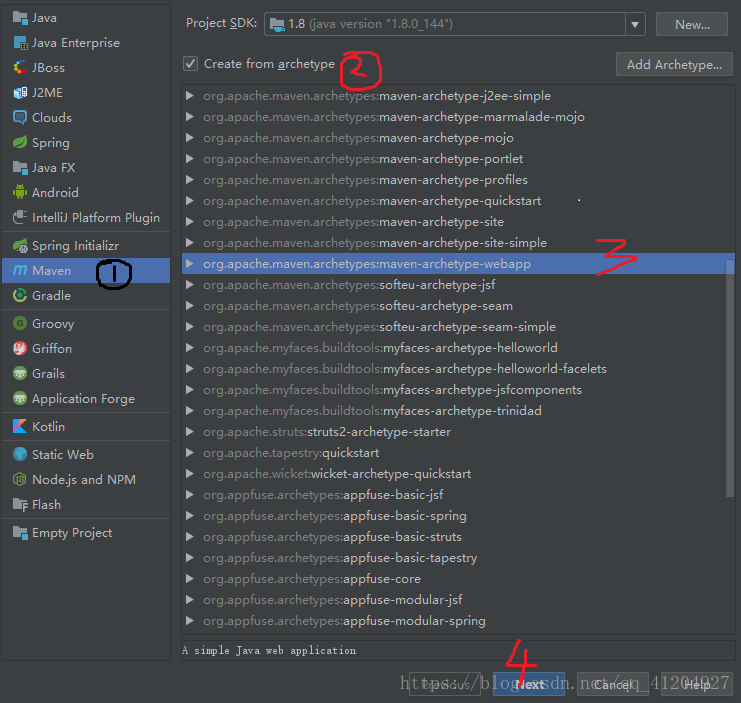Click the Cancel button
Viewport: 741px width, 703px height.
(x=613, y=684)
